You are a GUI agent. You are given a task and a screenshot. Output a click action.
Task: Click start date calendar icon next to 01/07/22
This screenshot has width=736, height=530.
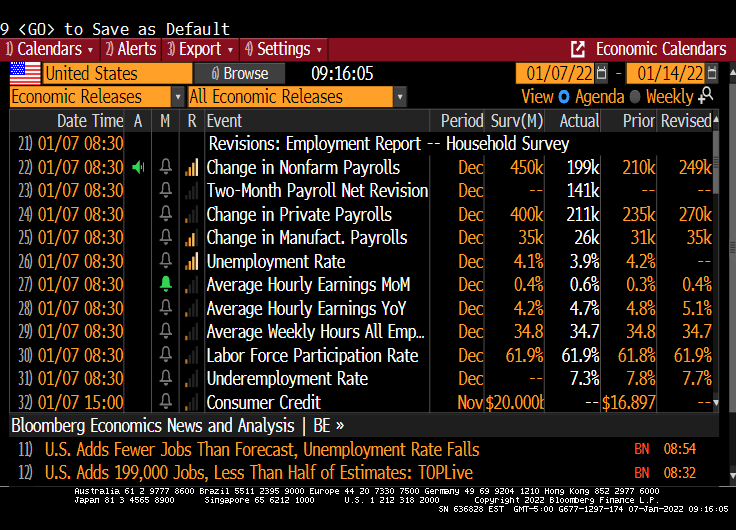[x=601, y=73]
